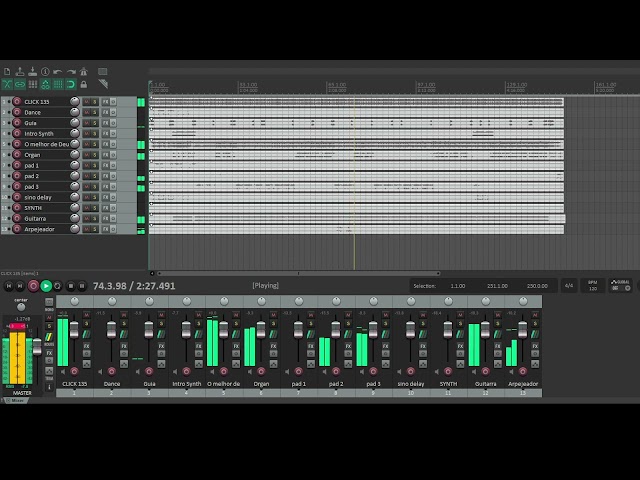This screenshot has width=640, height=480.
Task: Adjust volume knob of O melhor de Deu track
Action: [x=75, y=144]
